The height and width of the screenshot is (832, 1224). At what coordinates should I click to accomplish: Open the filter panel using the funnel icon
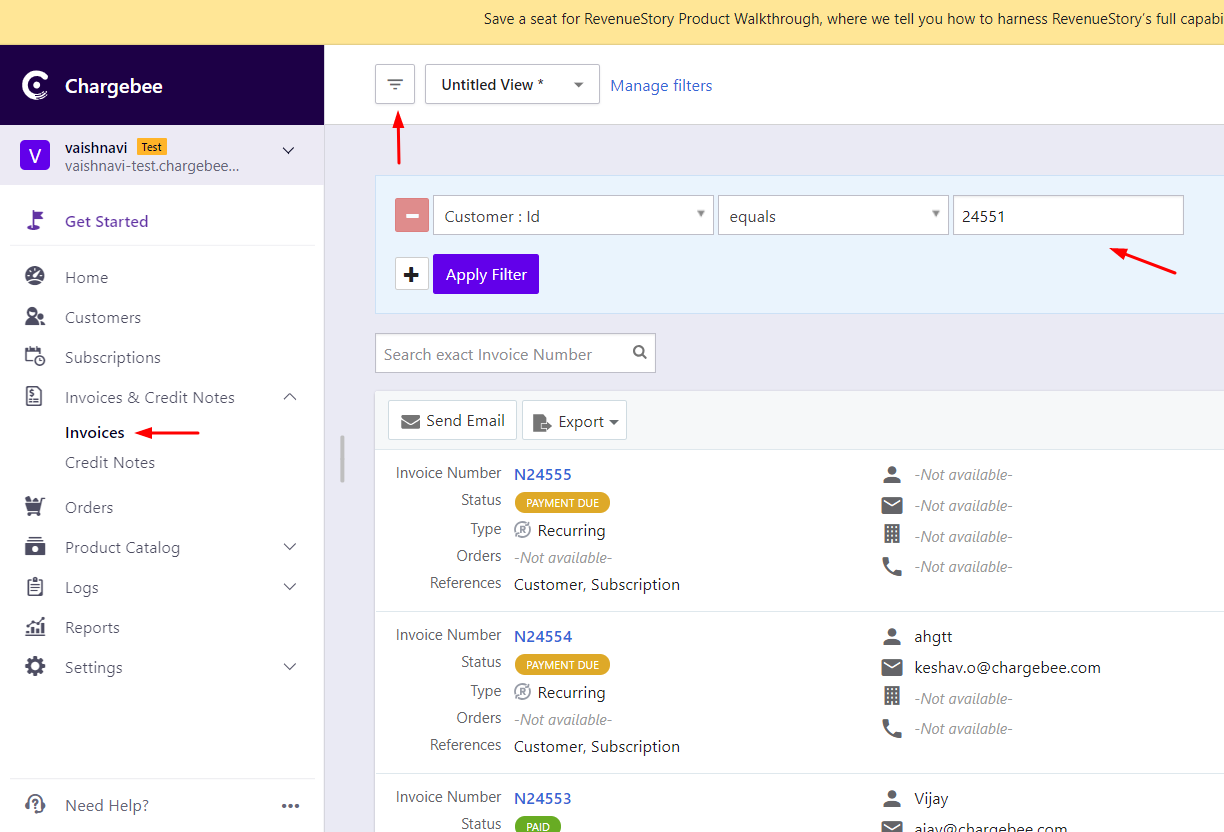click(394, 84)
